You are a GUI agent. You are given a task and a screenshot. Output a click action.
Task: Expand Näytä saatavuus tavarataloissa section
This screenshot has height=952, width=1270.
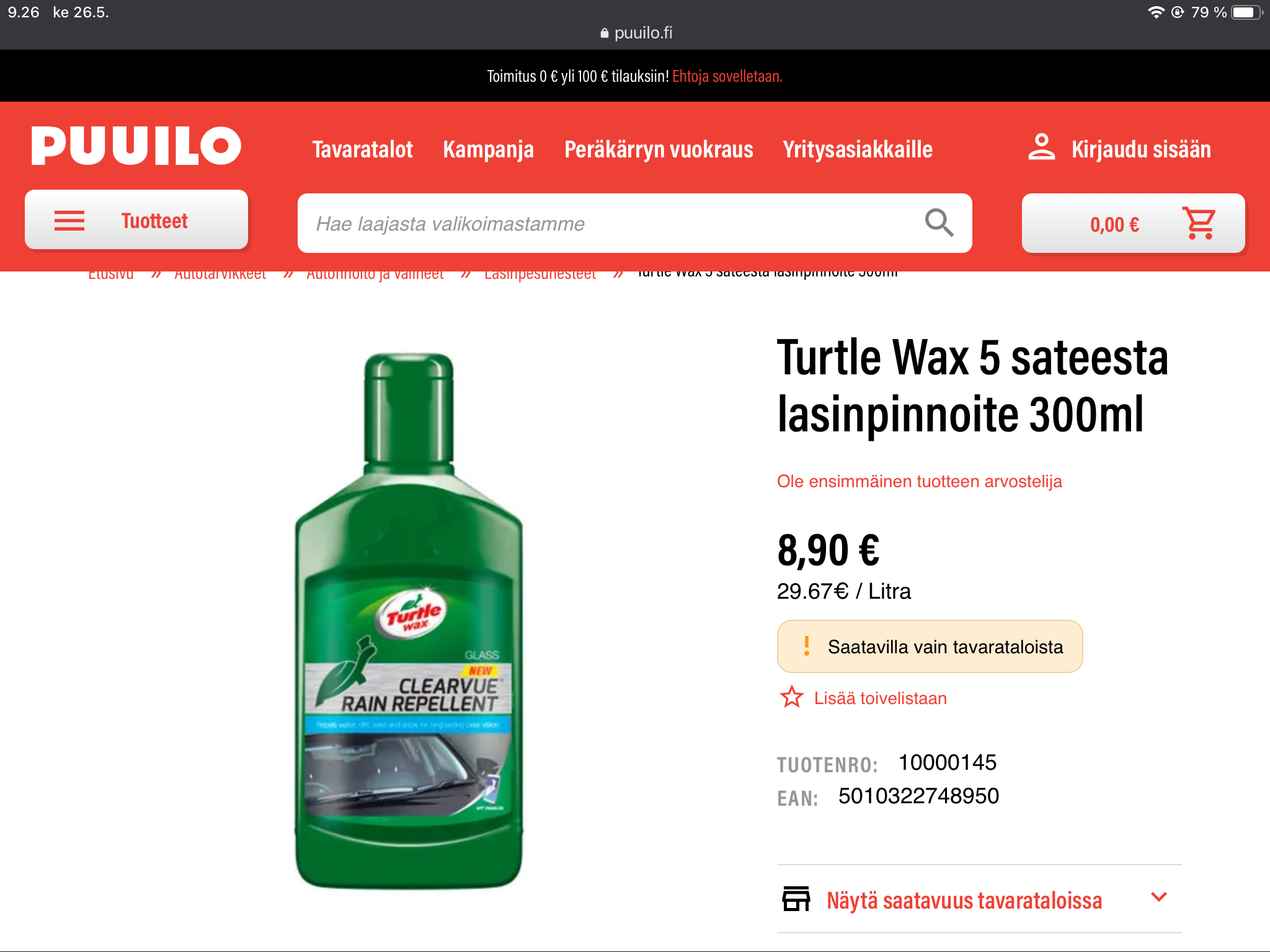pyautogui.click(x=979, y=899)
